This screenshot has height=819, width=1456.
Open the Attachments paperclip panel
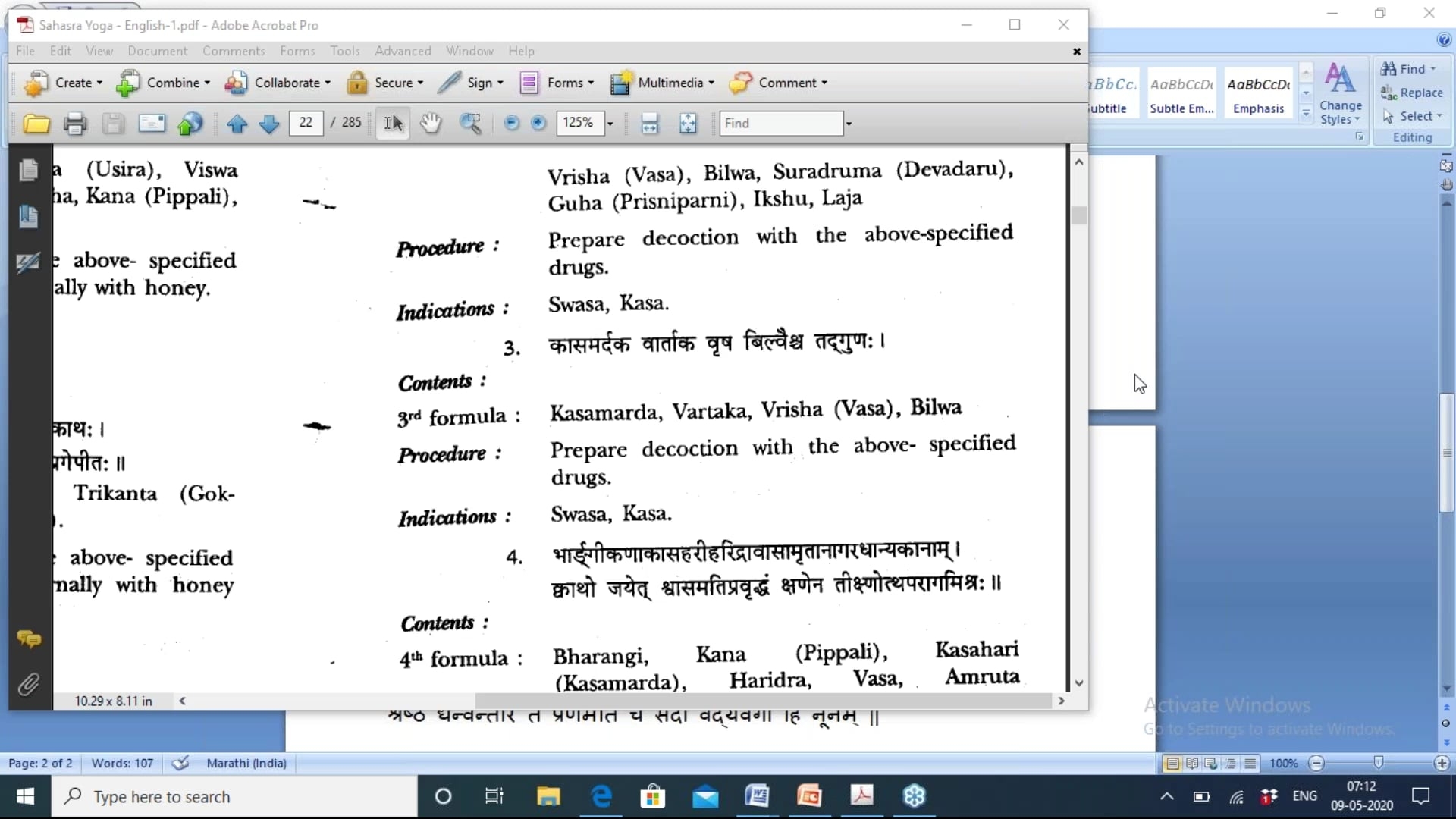point(28,685)
